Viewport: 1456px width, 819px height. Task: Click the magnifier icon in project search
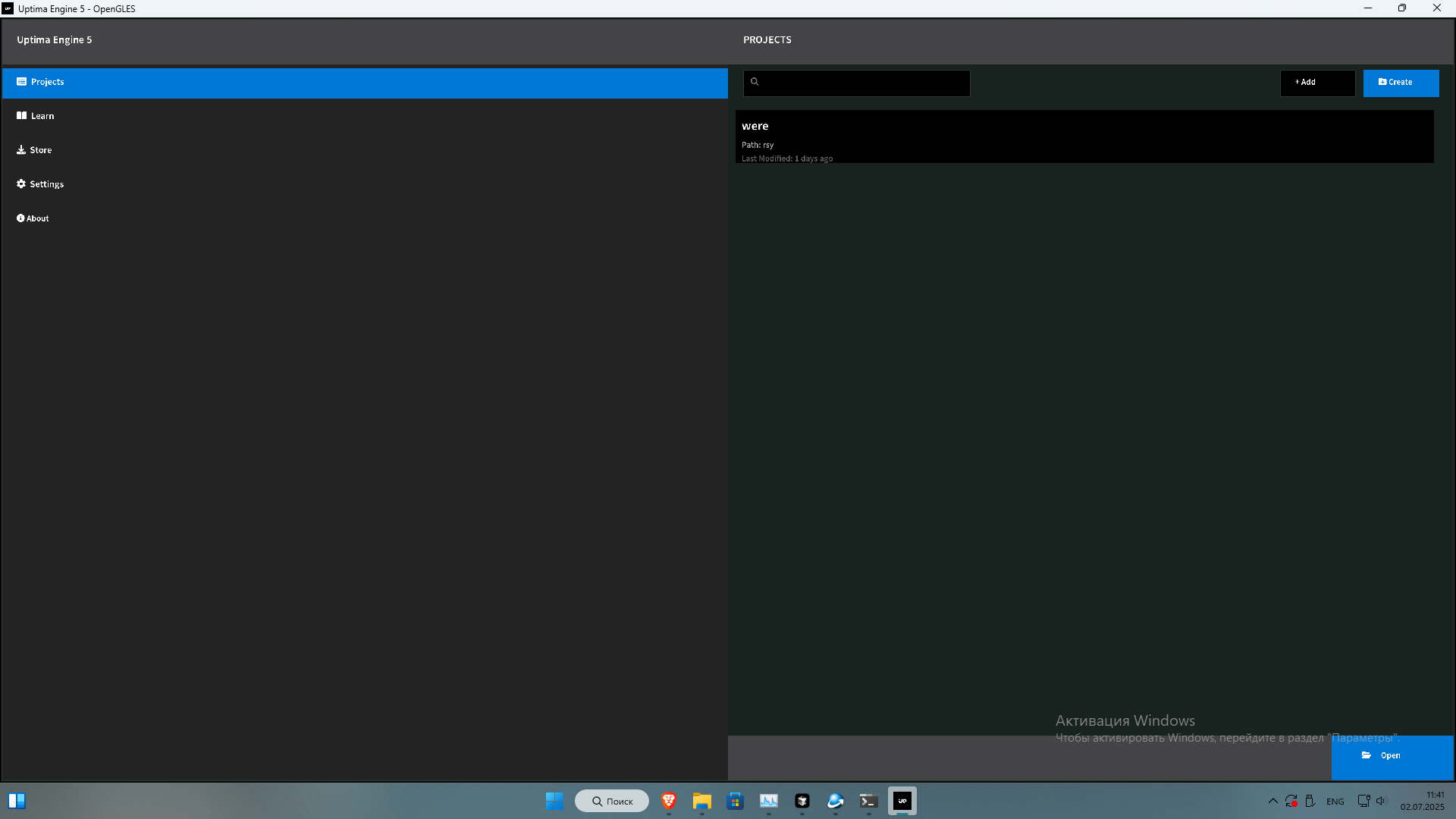point(755,82)
